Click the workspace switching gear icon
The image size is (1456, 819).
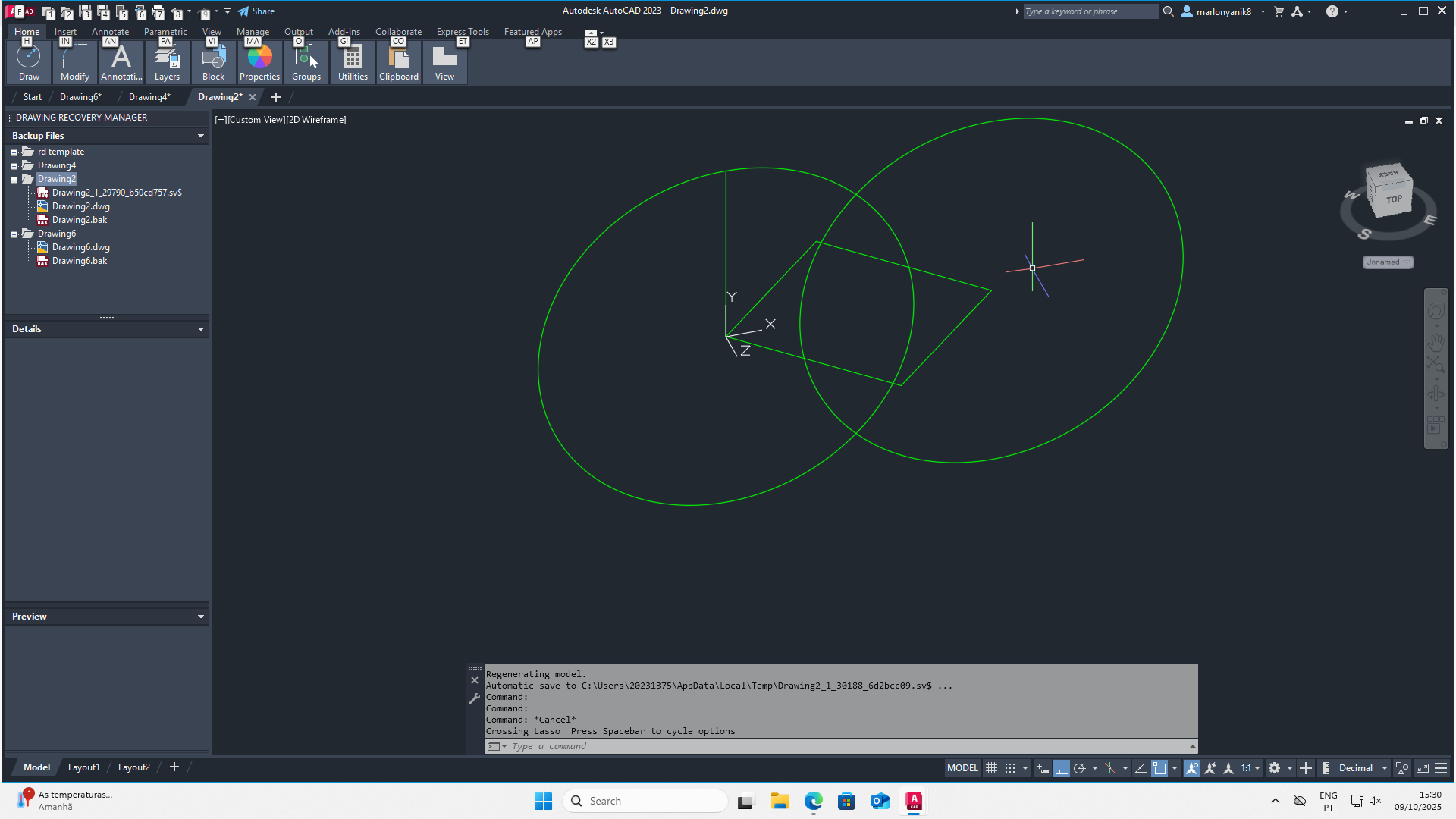pyautogui.click(x=1274, y=768)
